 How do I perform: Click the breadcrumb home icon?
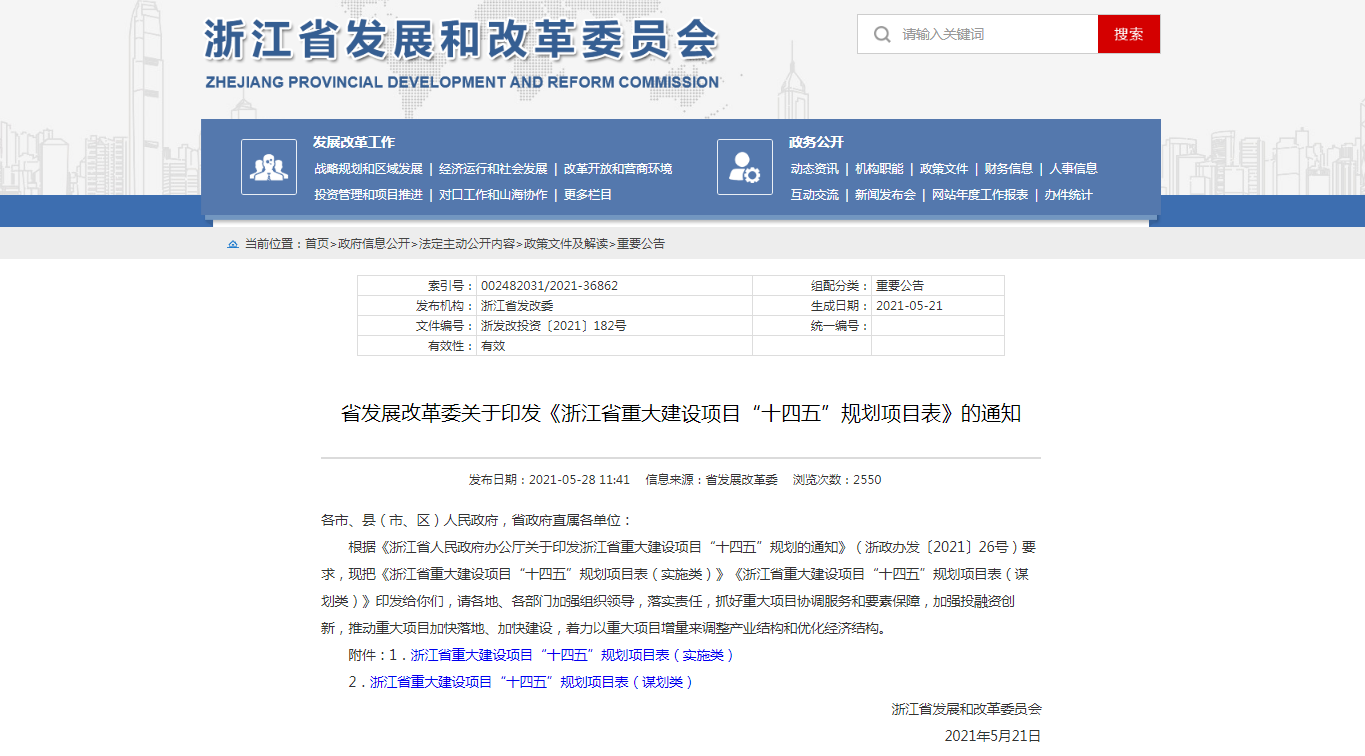tap(233, 244)
